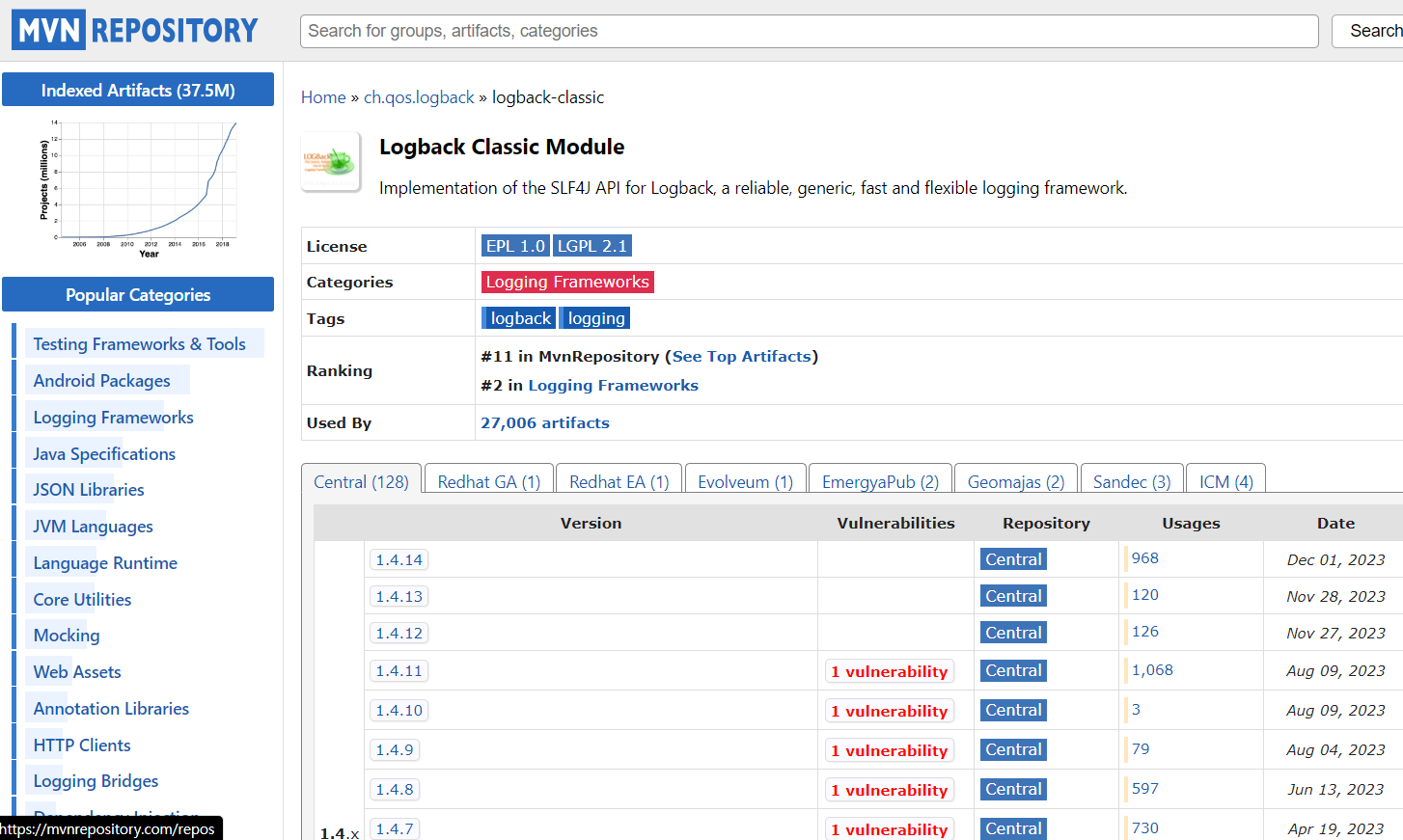Image resolution: width=1403 pixels, height=840 pixels.
Task: View the vulnerability of version 1.4.9
Action: (x=890, y=750)
